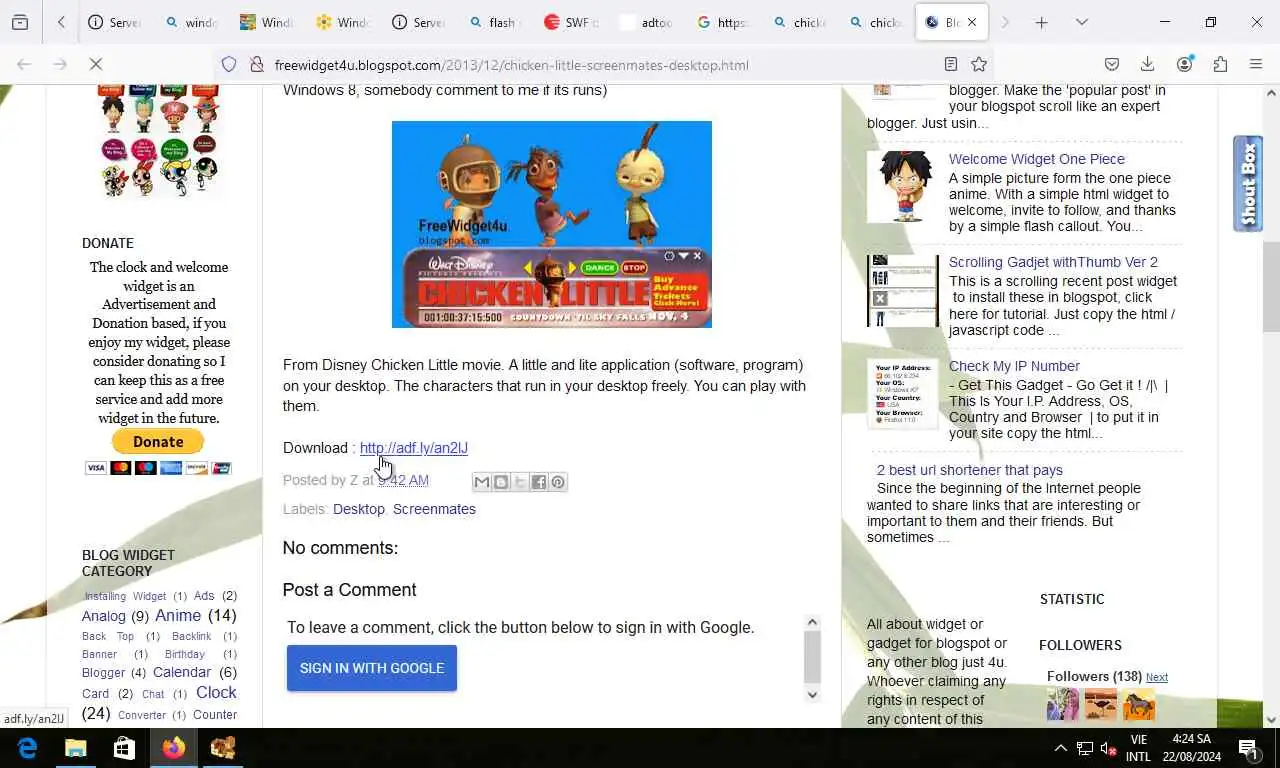
Task: Switch to the 'SWF' tab
Action: [572, 22]
